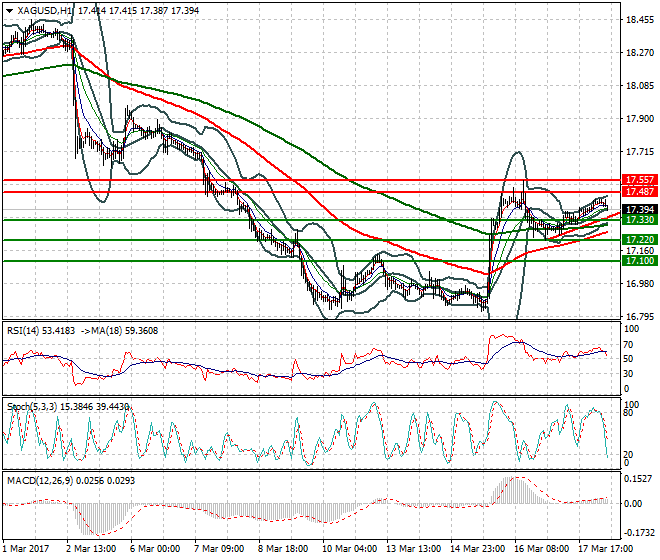This screenshot has height=560, width=660.
Task: Click the red 17.557 resistance level label
Action: point(640,180)
